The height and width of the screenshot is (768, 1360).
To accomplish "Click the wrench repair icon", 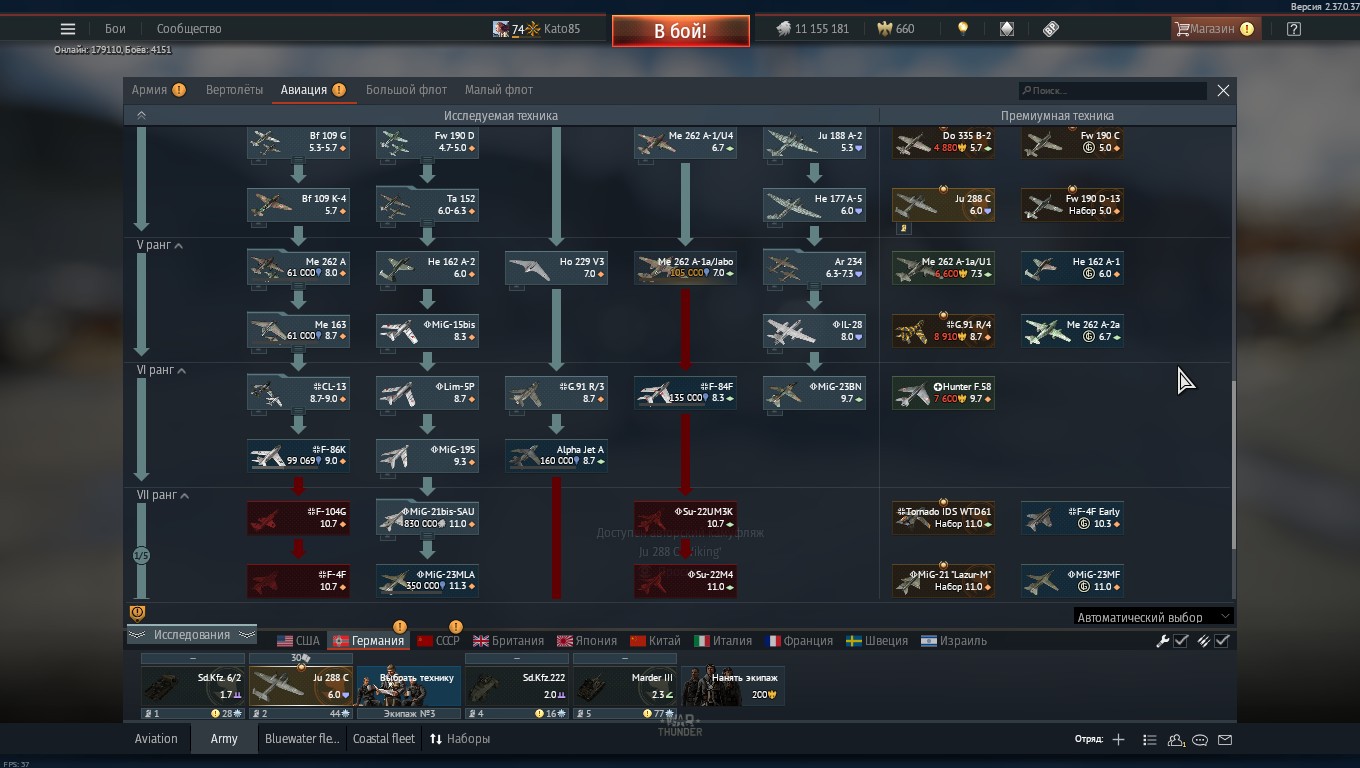I will 1163,641.
